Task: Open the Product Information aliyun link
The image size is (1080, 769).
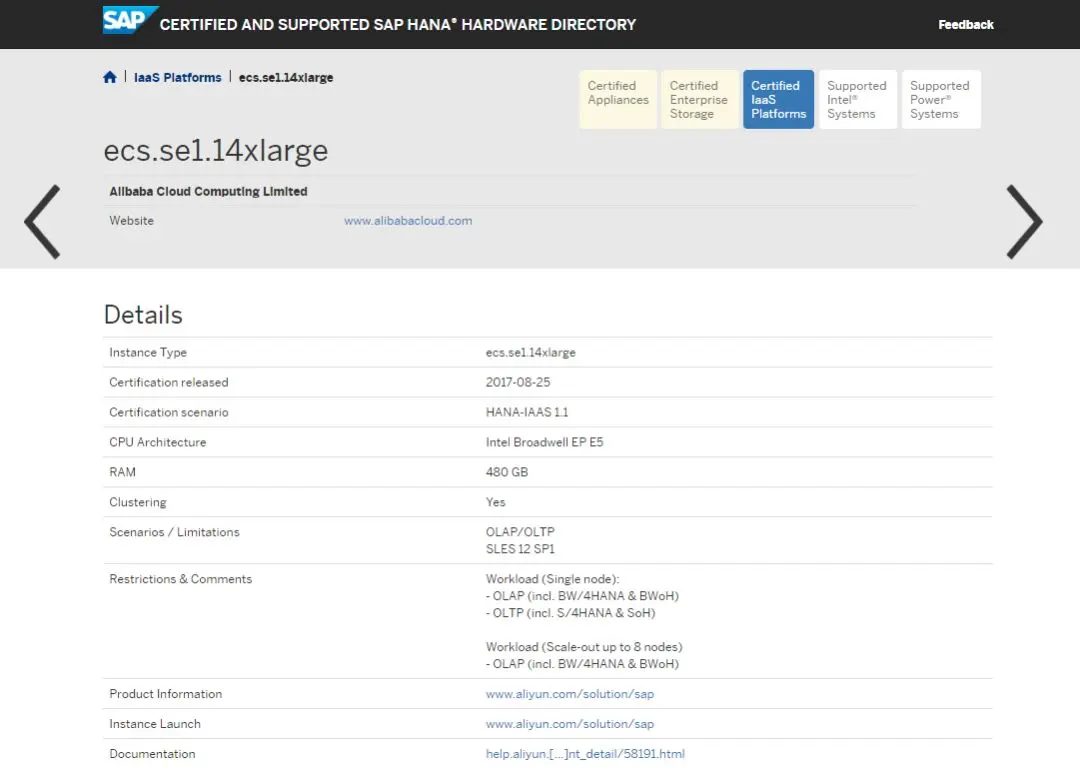Action: (570, 694)
